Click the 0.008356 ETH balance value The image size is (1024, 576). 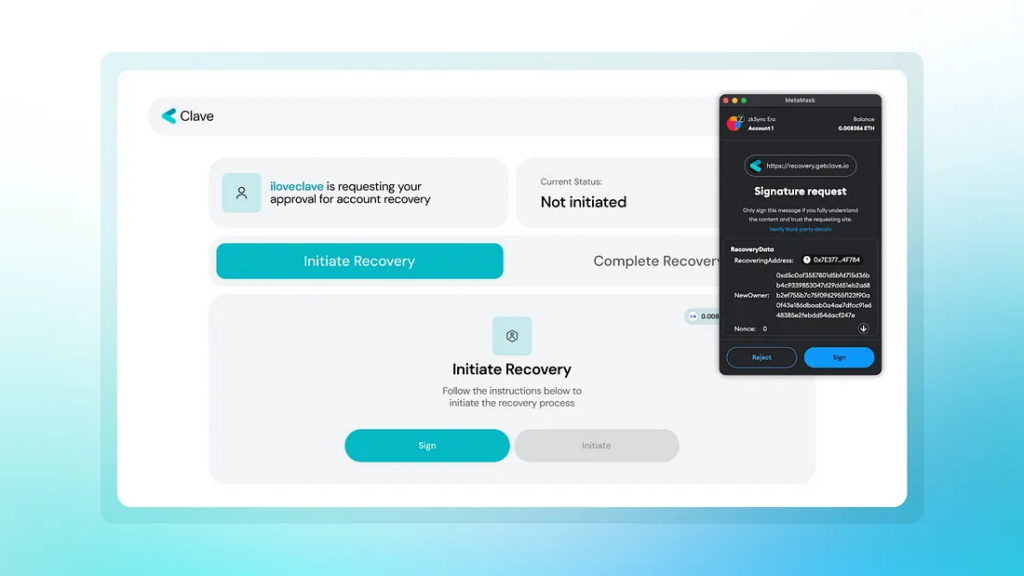point(856,129)
